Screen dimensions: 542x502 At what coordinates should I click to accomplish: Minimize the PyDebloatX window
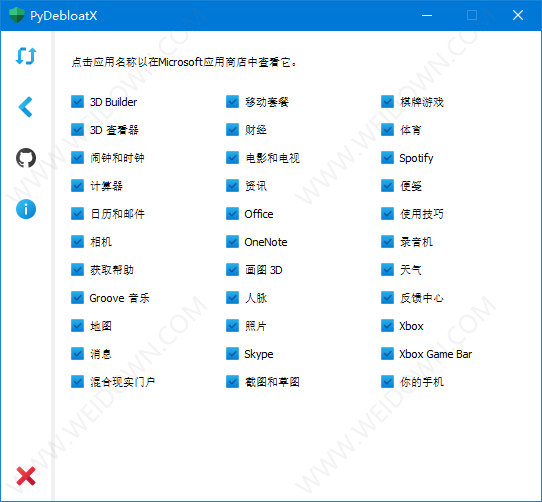427,15
